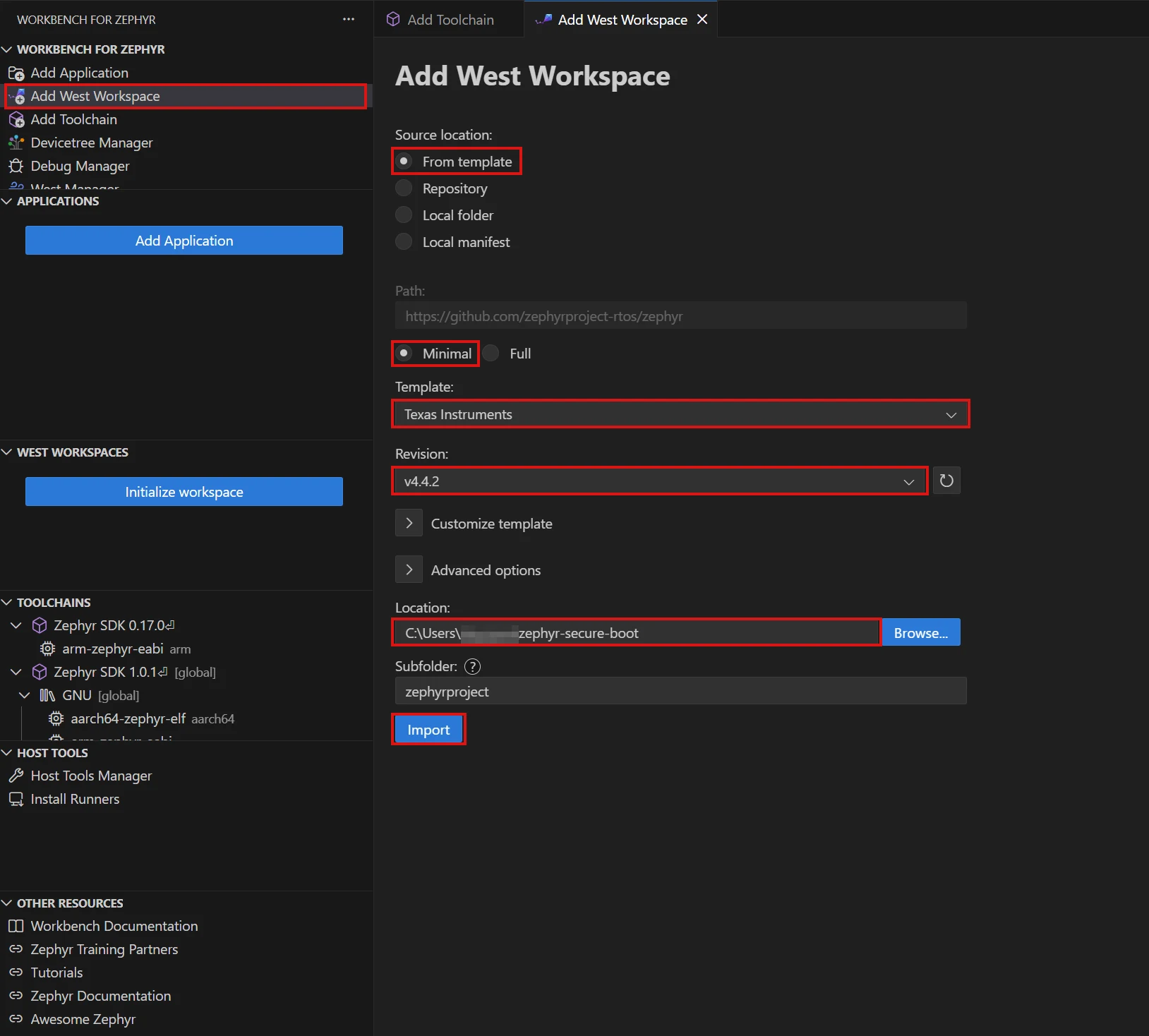Viewport: 1149px width, 1036px height.
Task: Click the Workbench Documentation book icon
Action: (16, 927)
